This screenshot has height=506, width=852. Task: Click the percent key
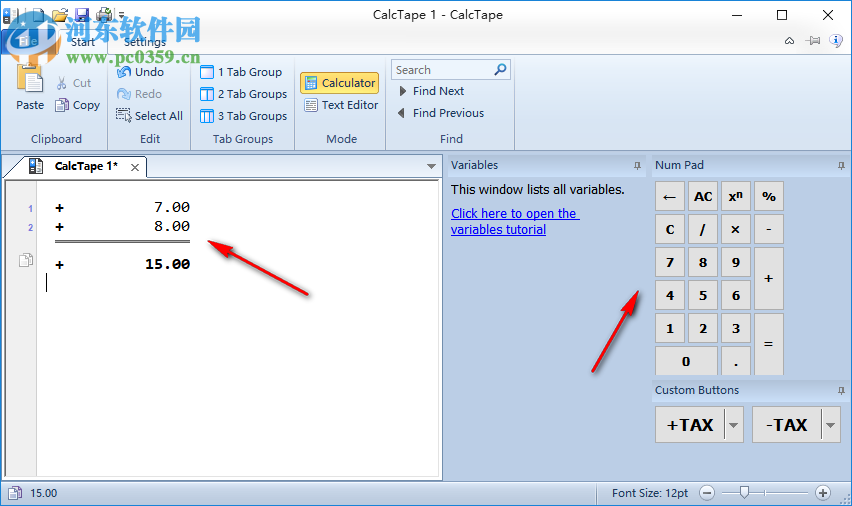coord(769,196)
